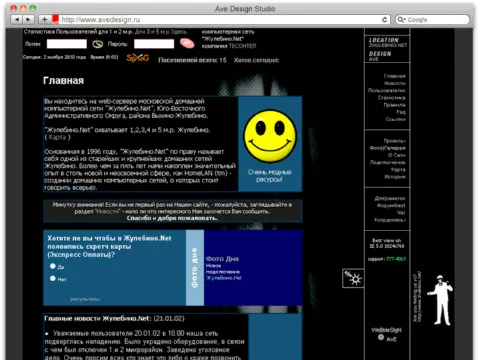Click the 'Главная' page heading
Viewport: 480px width, 360px height.
point(63,81)
